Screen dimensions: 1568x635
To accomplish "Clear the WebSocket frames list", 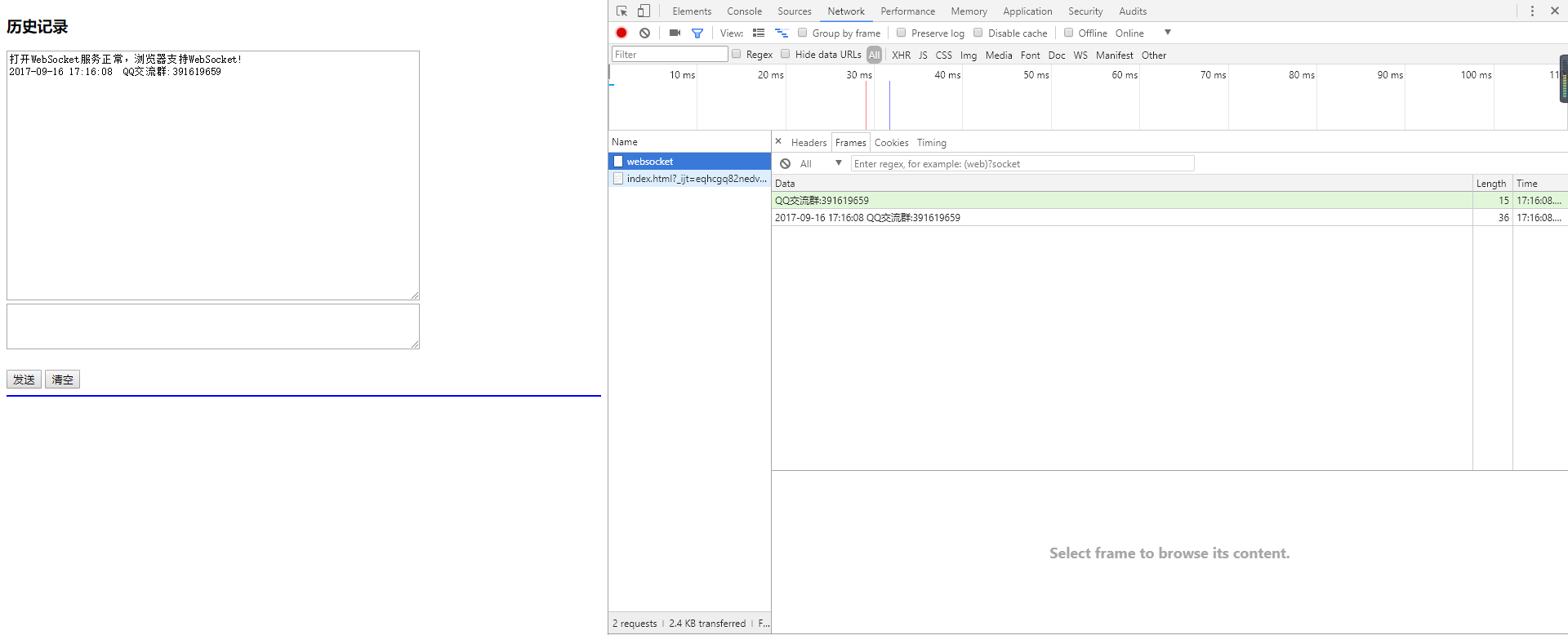I will 785,164.
